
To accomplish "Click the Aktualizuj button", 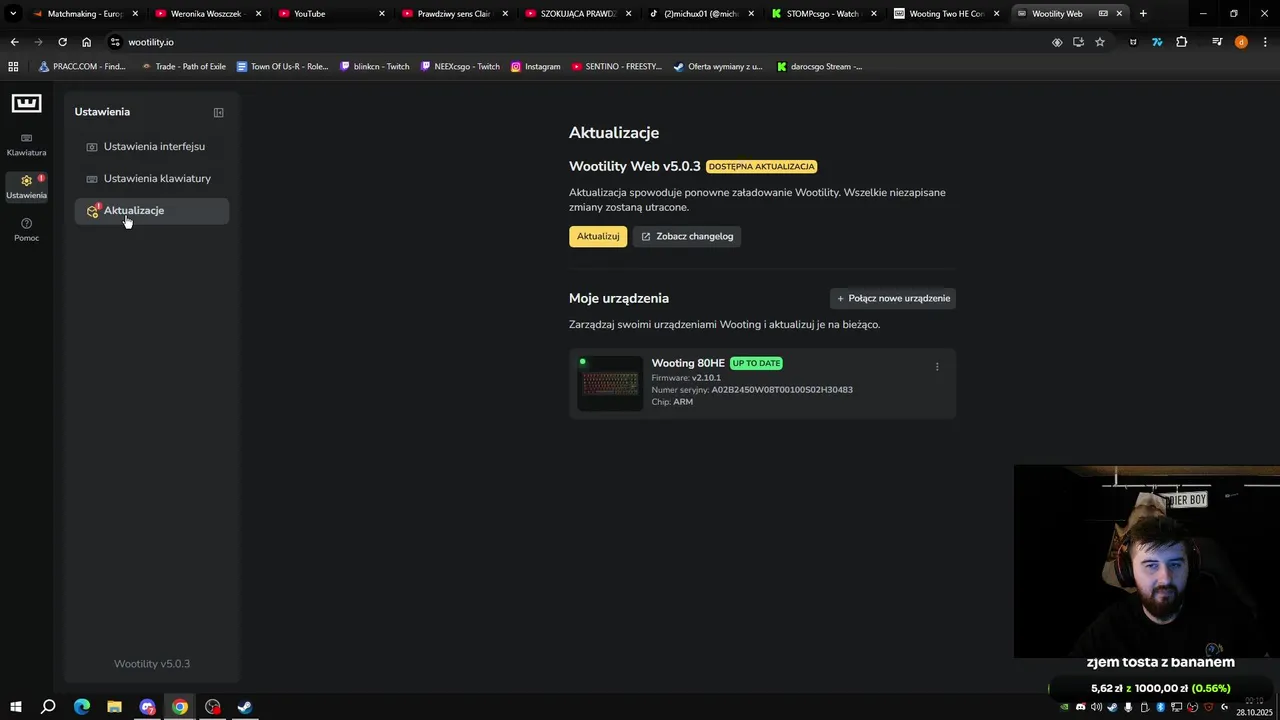I will [x=598, y=236].
